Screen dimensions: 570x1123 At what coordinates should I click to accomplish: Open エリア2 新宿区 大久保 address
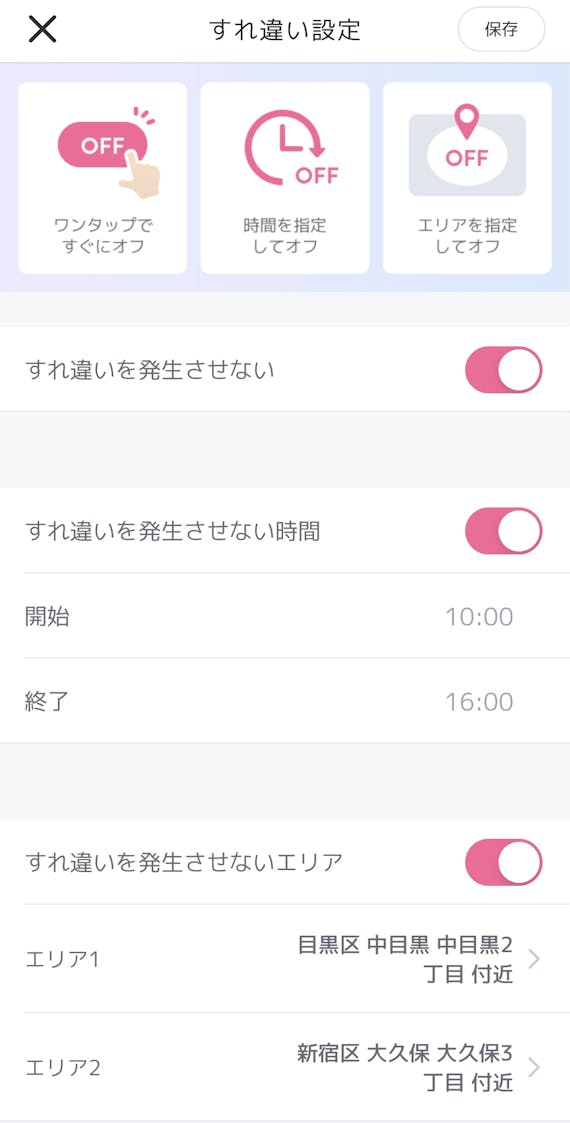pos(405,1068)
